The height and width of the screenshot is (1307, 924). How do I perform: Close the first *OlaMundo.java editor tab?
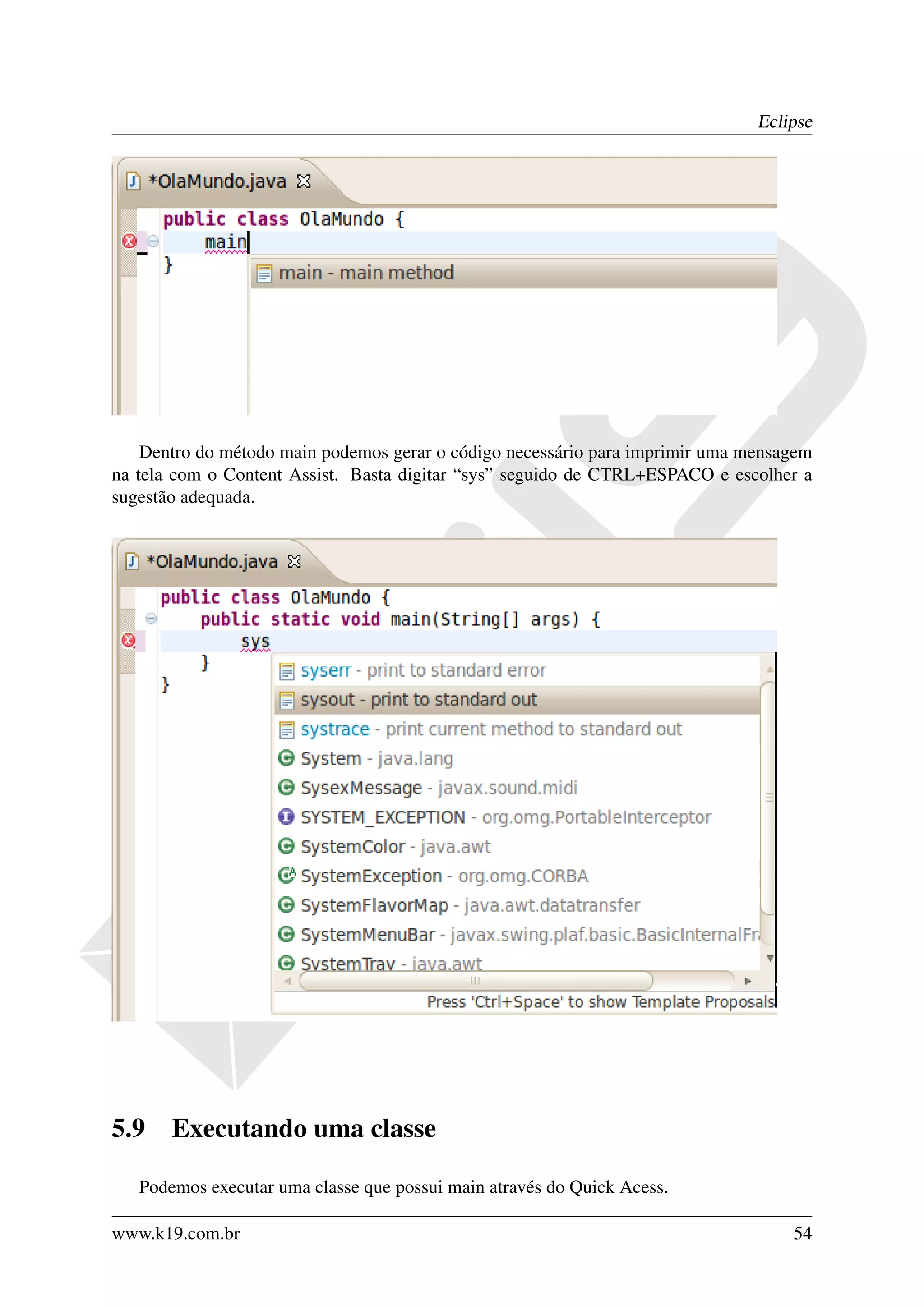coord(304,181)
